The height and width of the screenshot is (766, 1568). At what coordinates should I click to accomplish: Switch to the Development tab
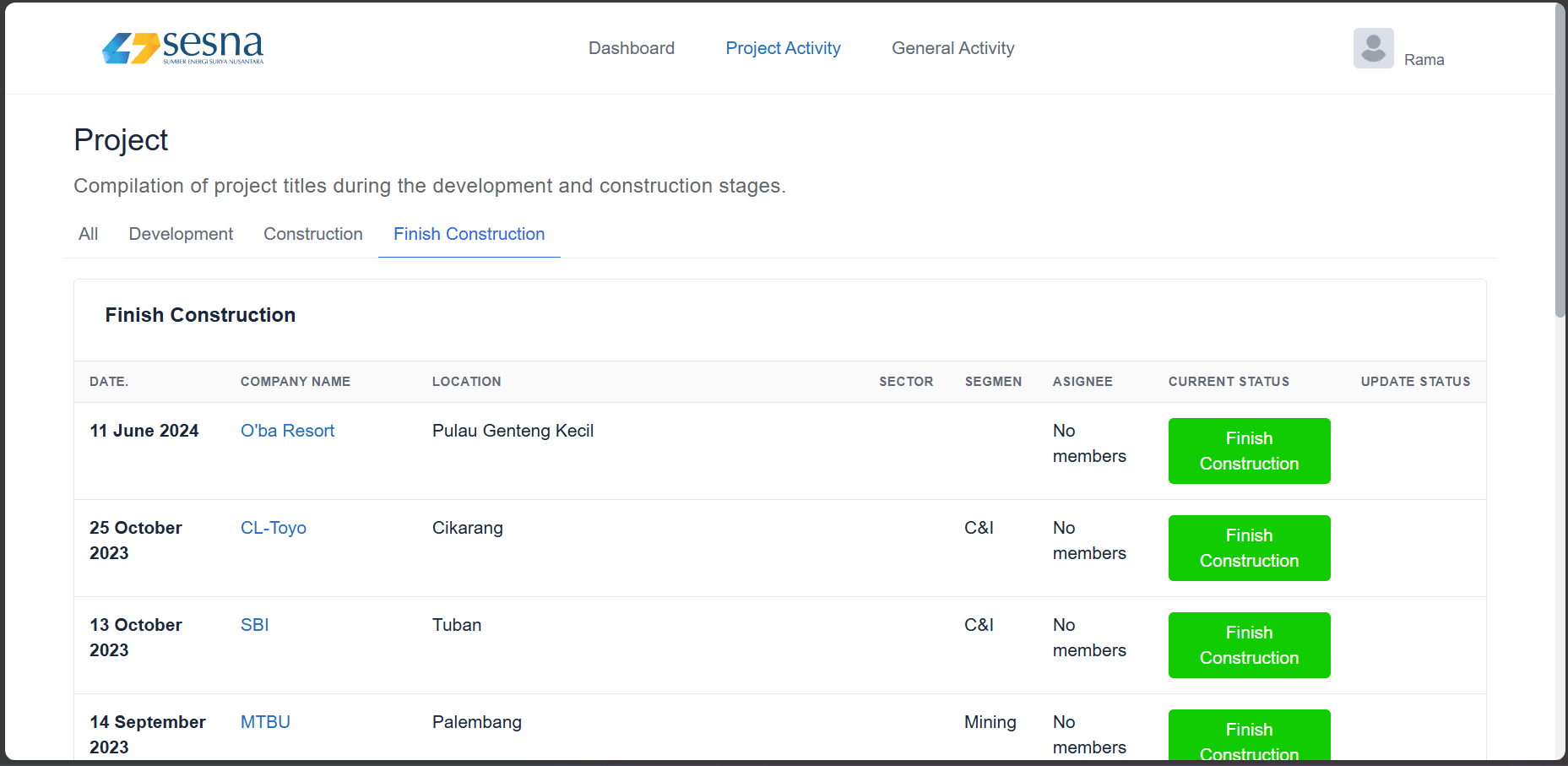pyautogui.click(x=181, y=234)
